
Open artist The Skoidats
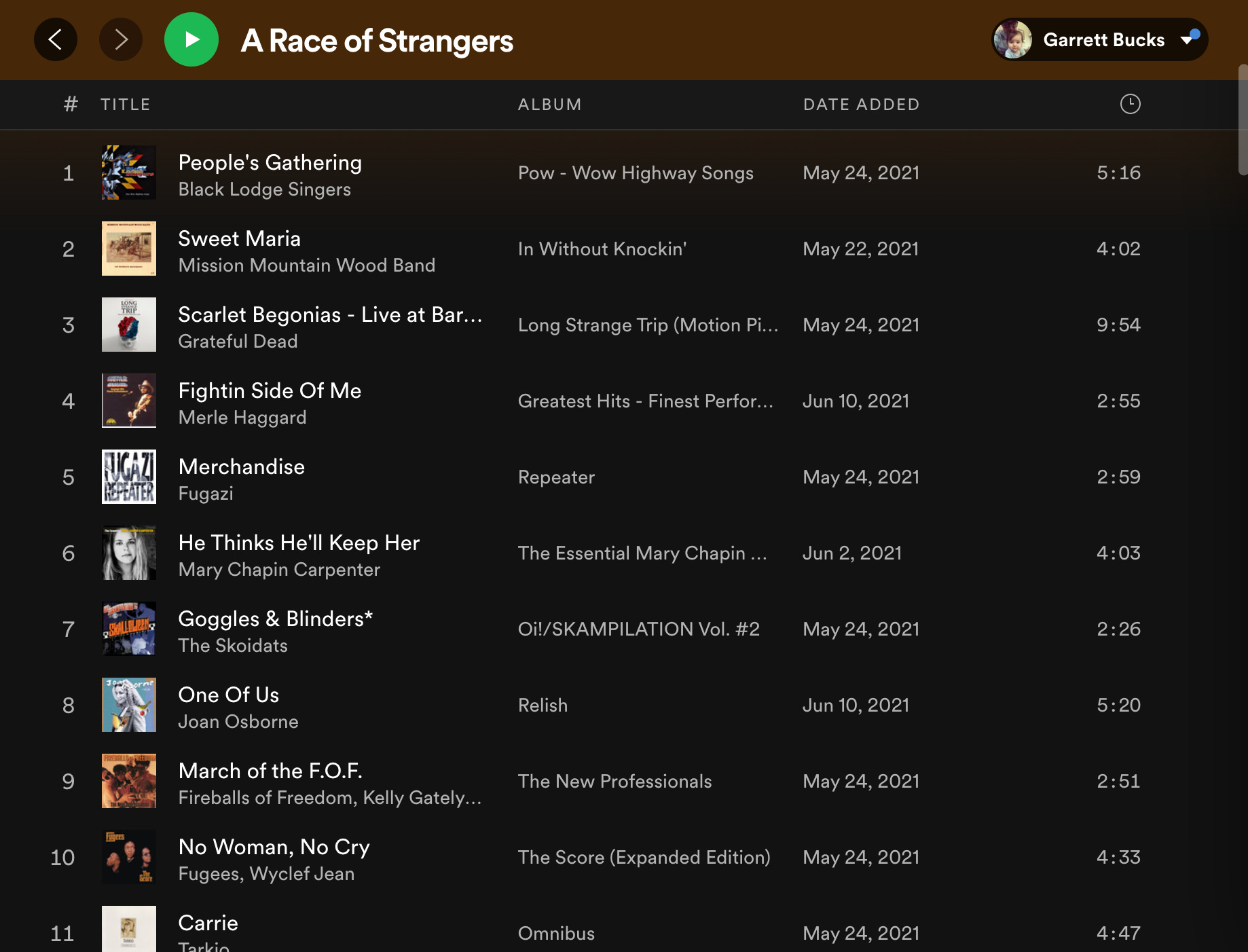pyautogui.click(x=232, y=646)
